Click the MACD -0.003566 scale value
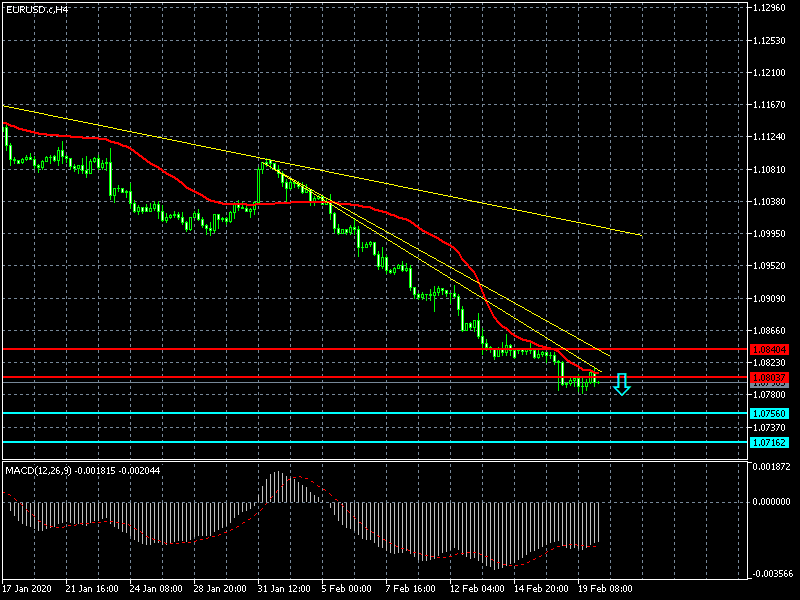800x600 pixels. click(772, 574)
